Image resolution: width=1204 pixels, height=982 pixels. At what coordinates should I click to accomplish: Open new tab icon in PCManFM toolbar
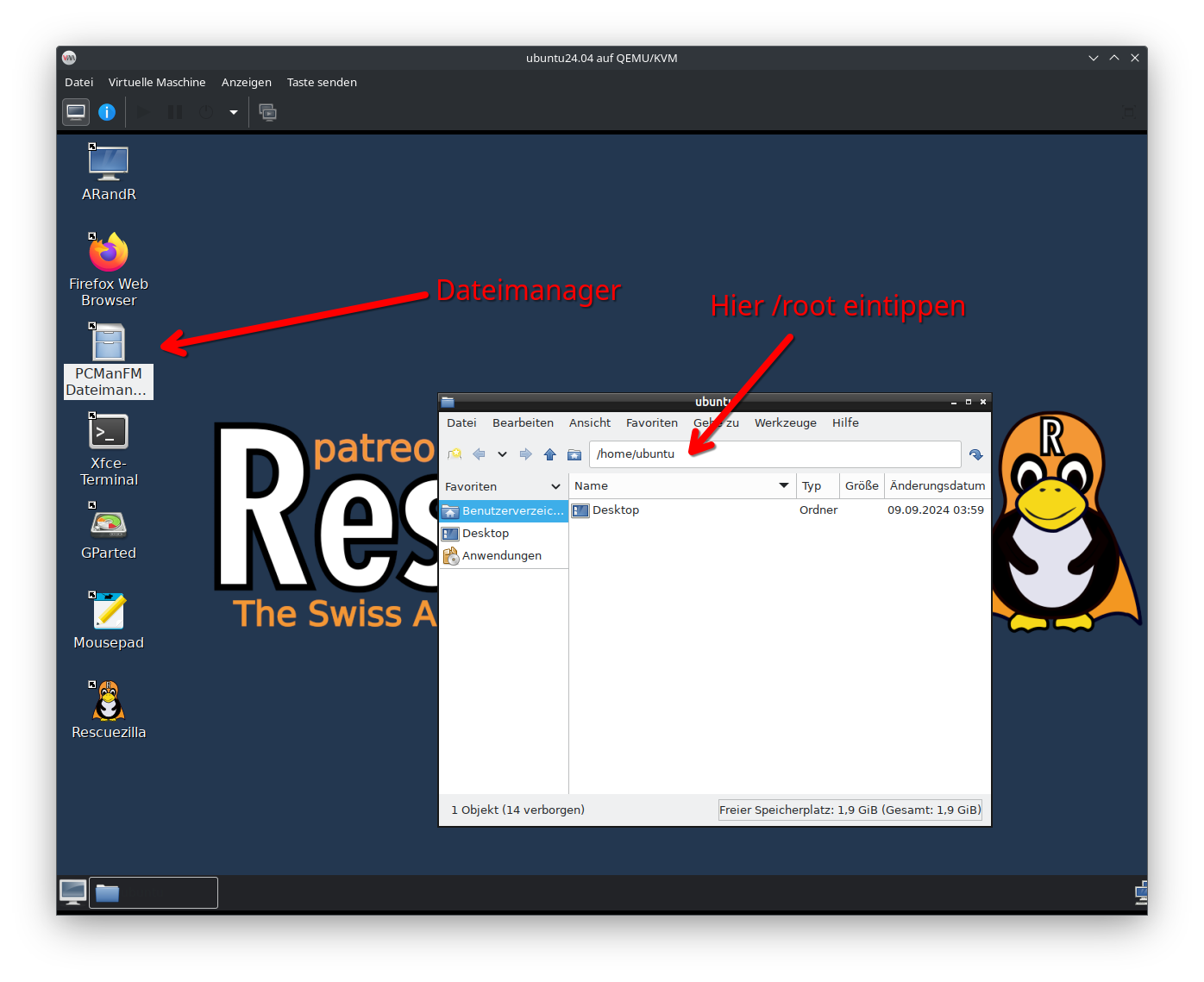coord(455,454)
